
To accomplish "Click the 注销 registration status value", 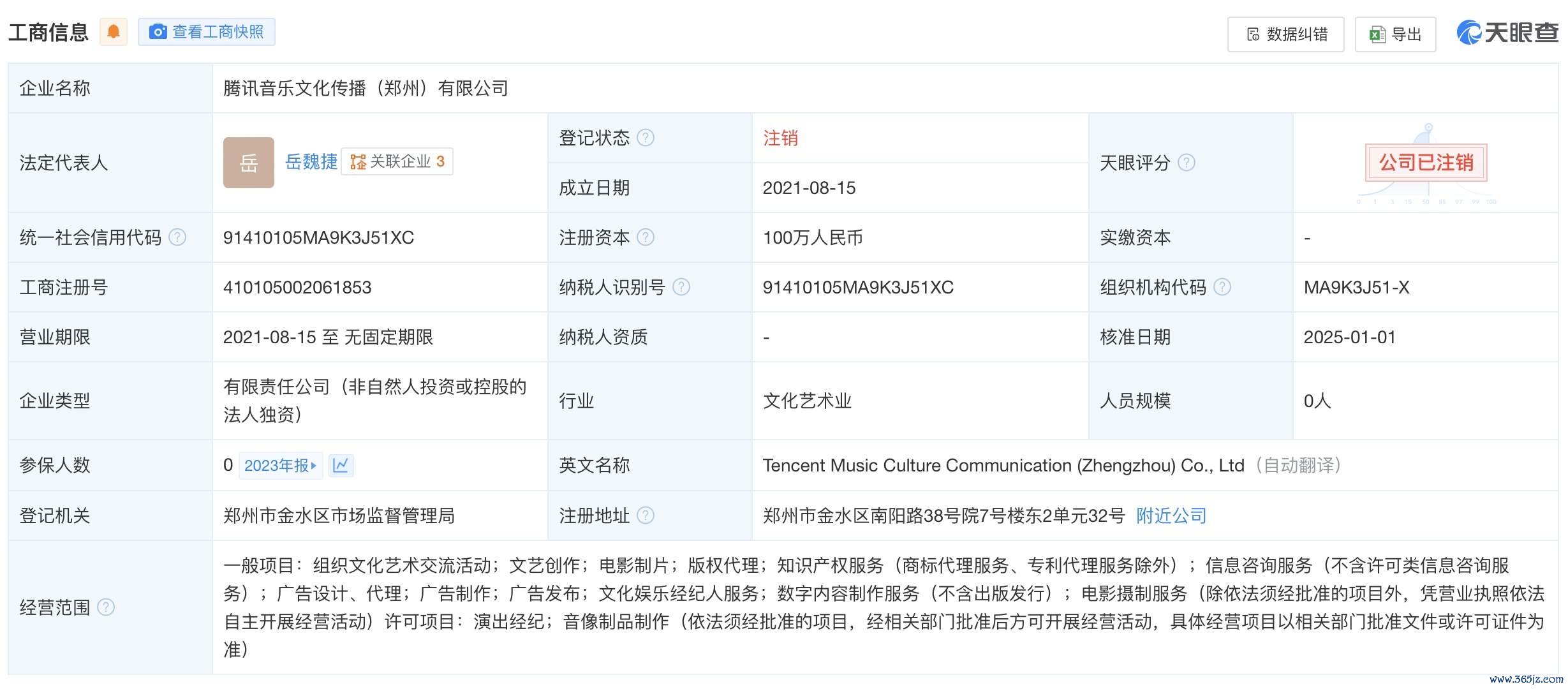I will pos(780,138).
